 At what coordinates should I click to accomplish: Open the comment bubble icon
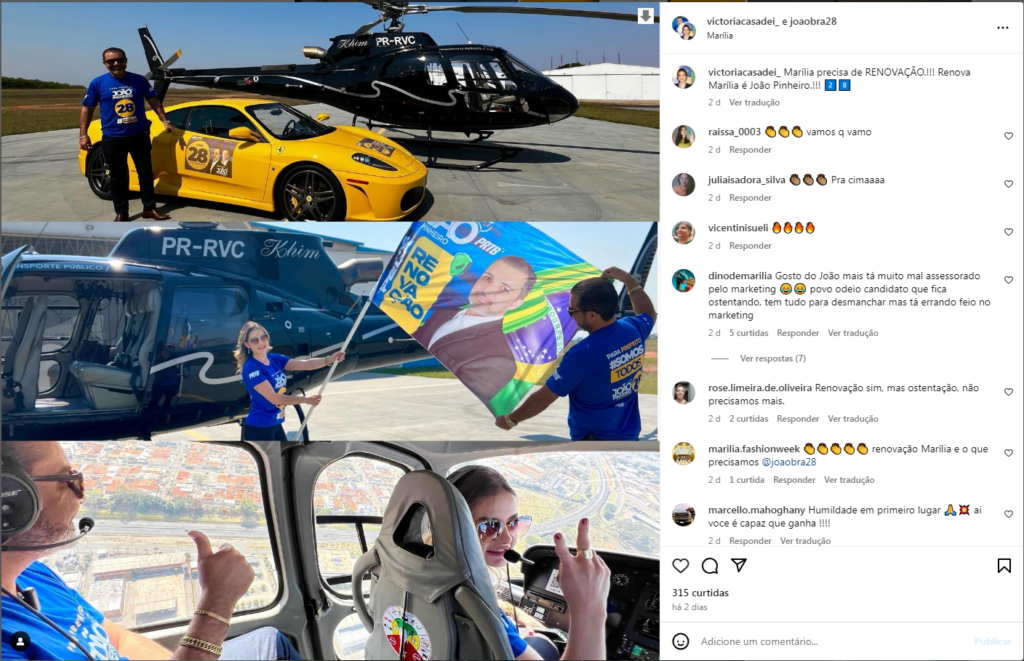click(710, 566)
